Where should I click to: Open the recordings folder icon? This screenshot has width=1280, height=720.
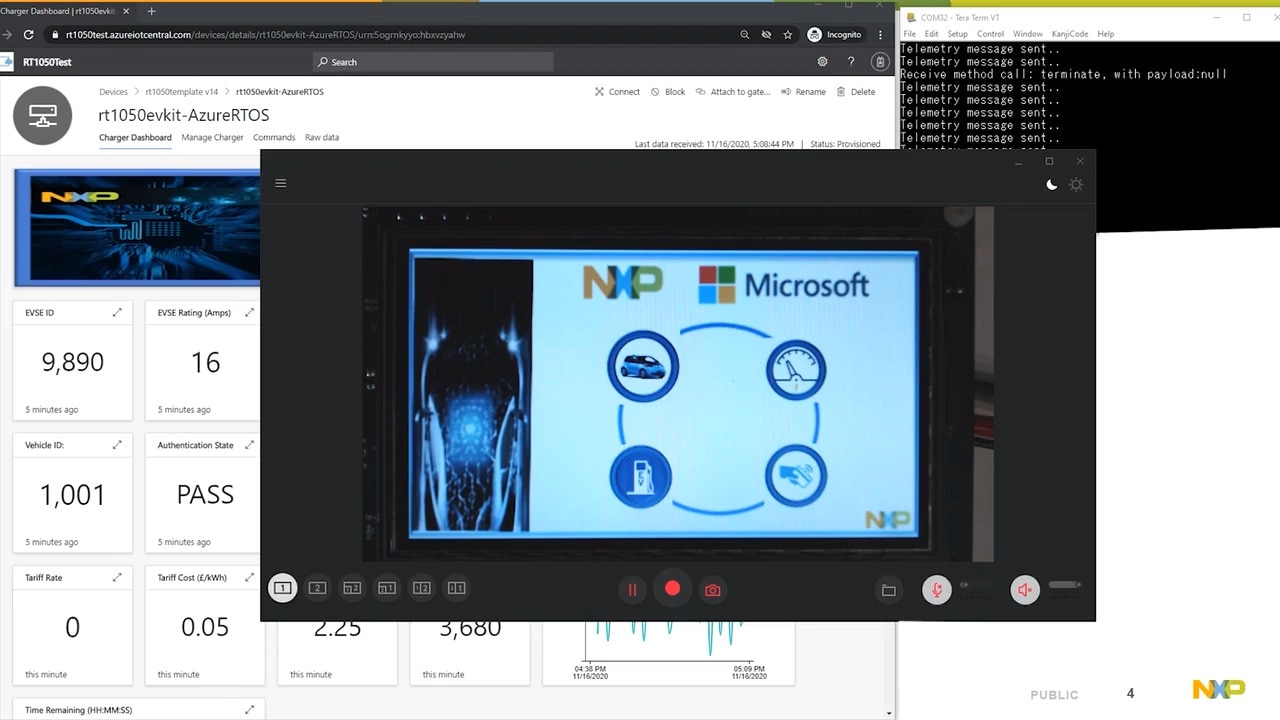888,590
